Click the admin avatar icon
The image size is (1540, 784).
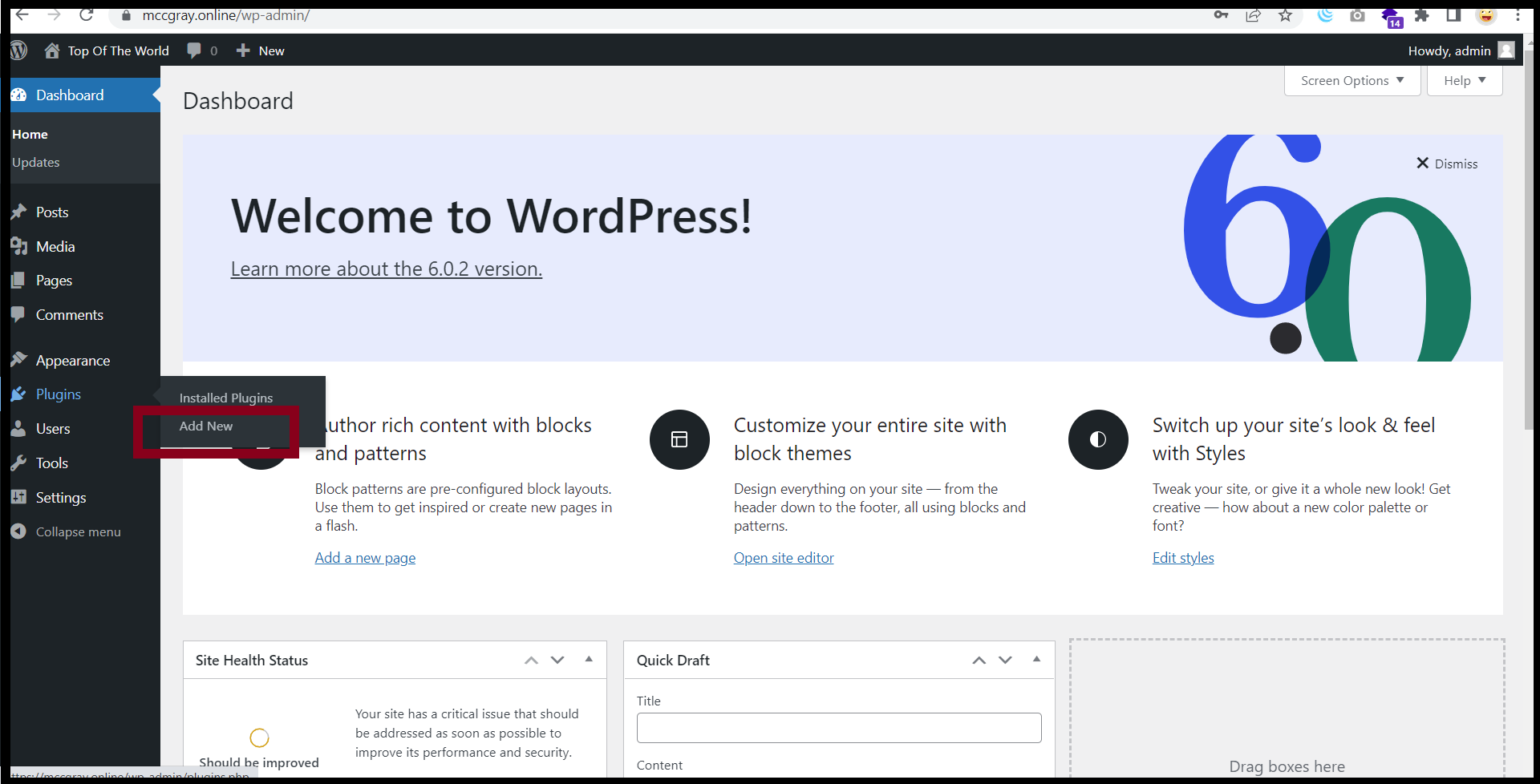(x=1506, y=51)
